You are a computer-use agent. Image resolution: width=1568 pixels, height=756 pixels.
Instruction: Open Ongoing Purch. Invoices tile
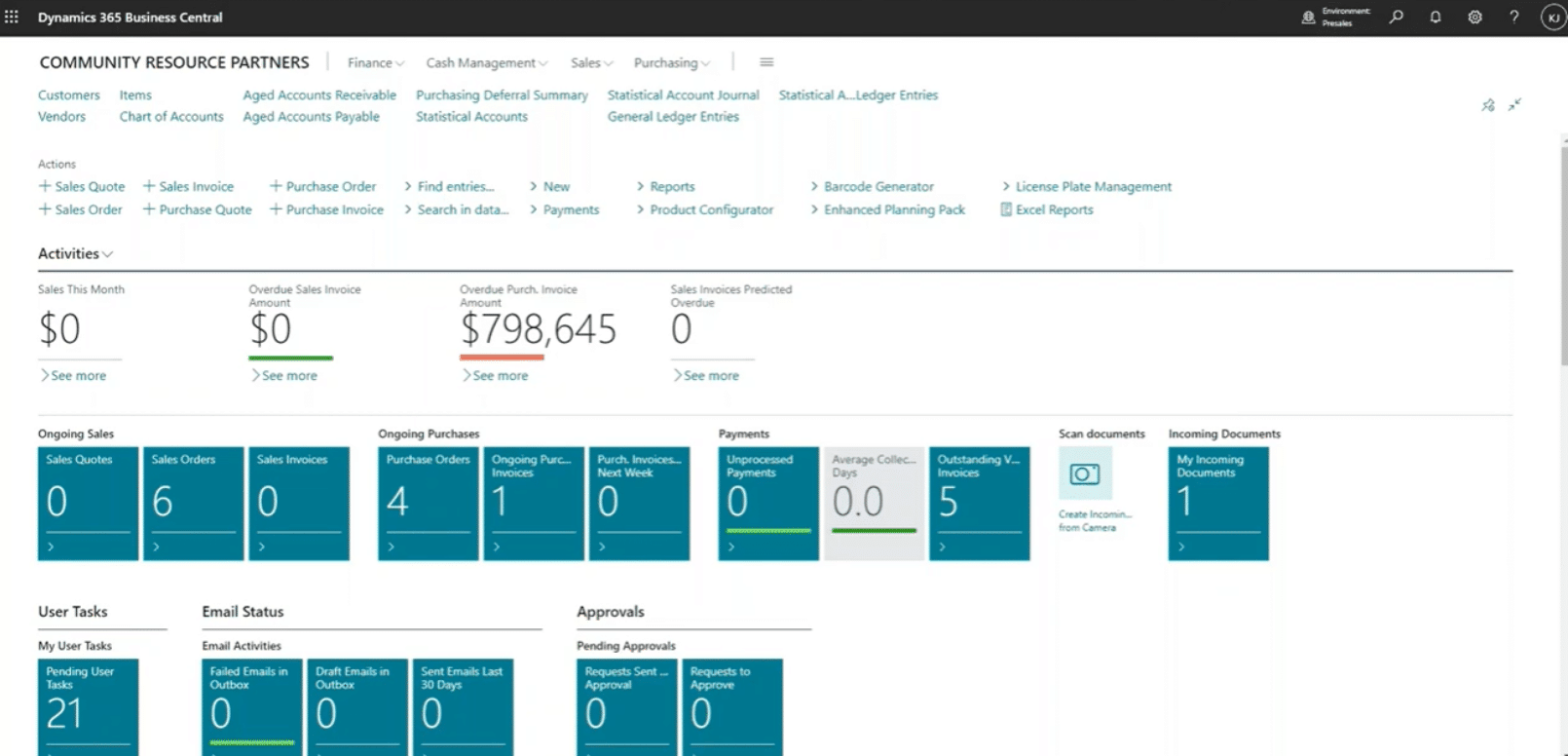pos(534,504)
